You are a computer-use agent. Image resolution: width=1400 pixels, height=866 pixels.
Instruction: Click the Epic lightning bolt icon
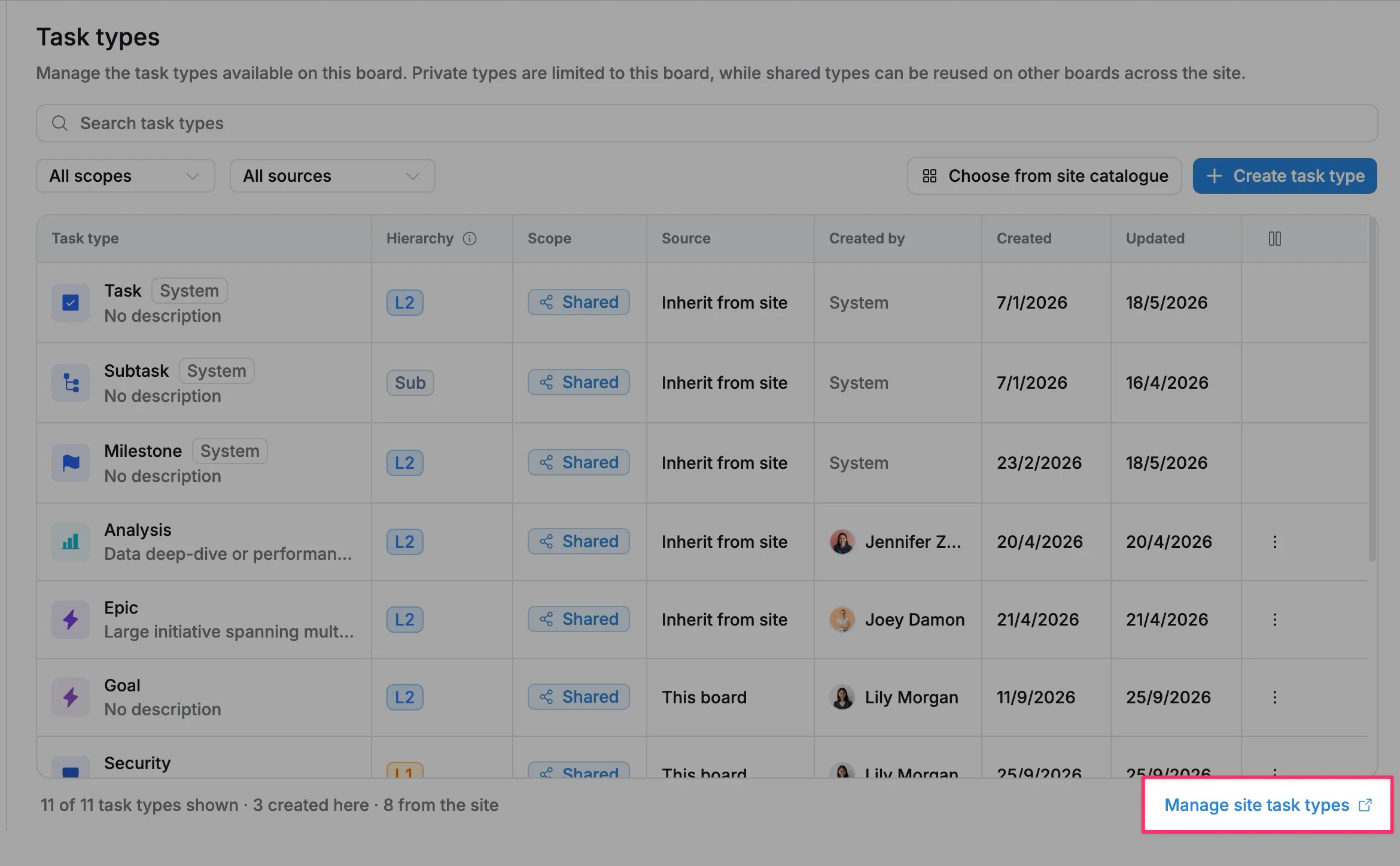(71, 620)
